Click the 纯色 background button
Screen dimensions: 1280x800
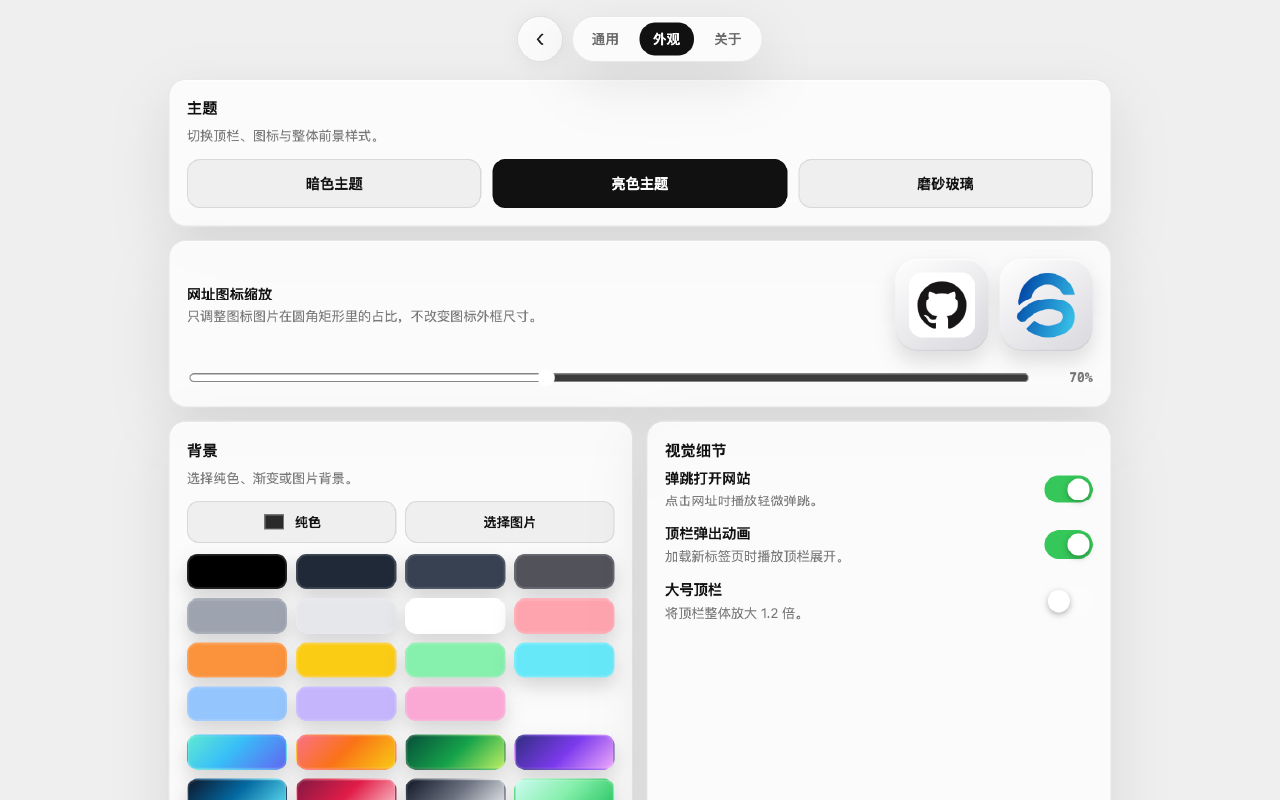tap(291, 522)
